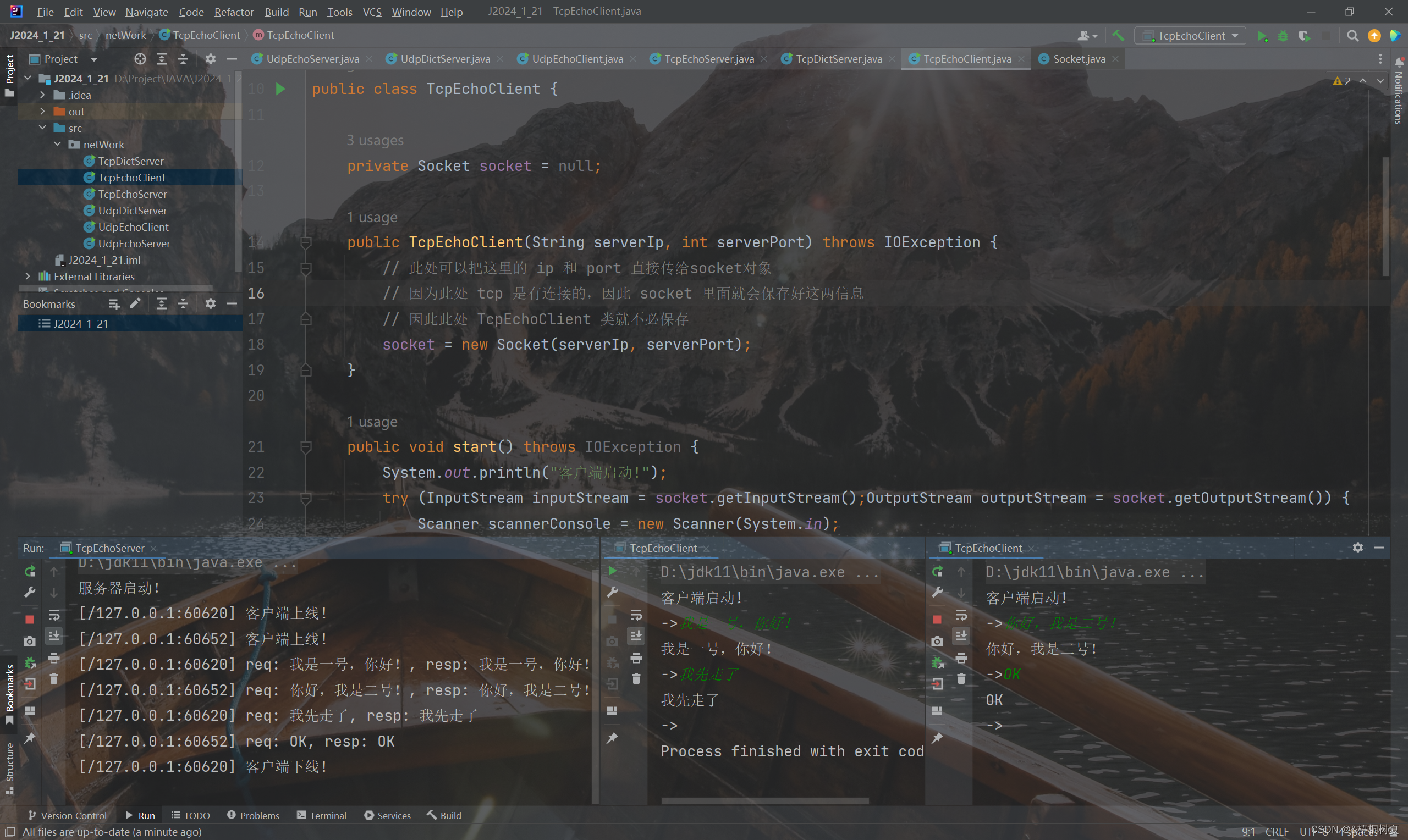Add new bookmark list icon in Bookmarks
The height and width of the screenshot is (840, 1408).
pyautogui.click(x=114, y=304)
